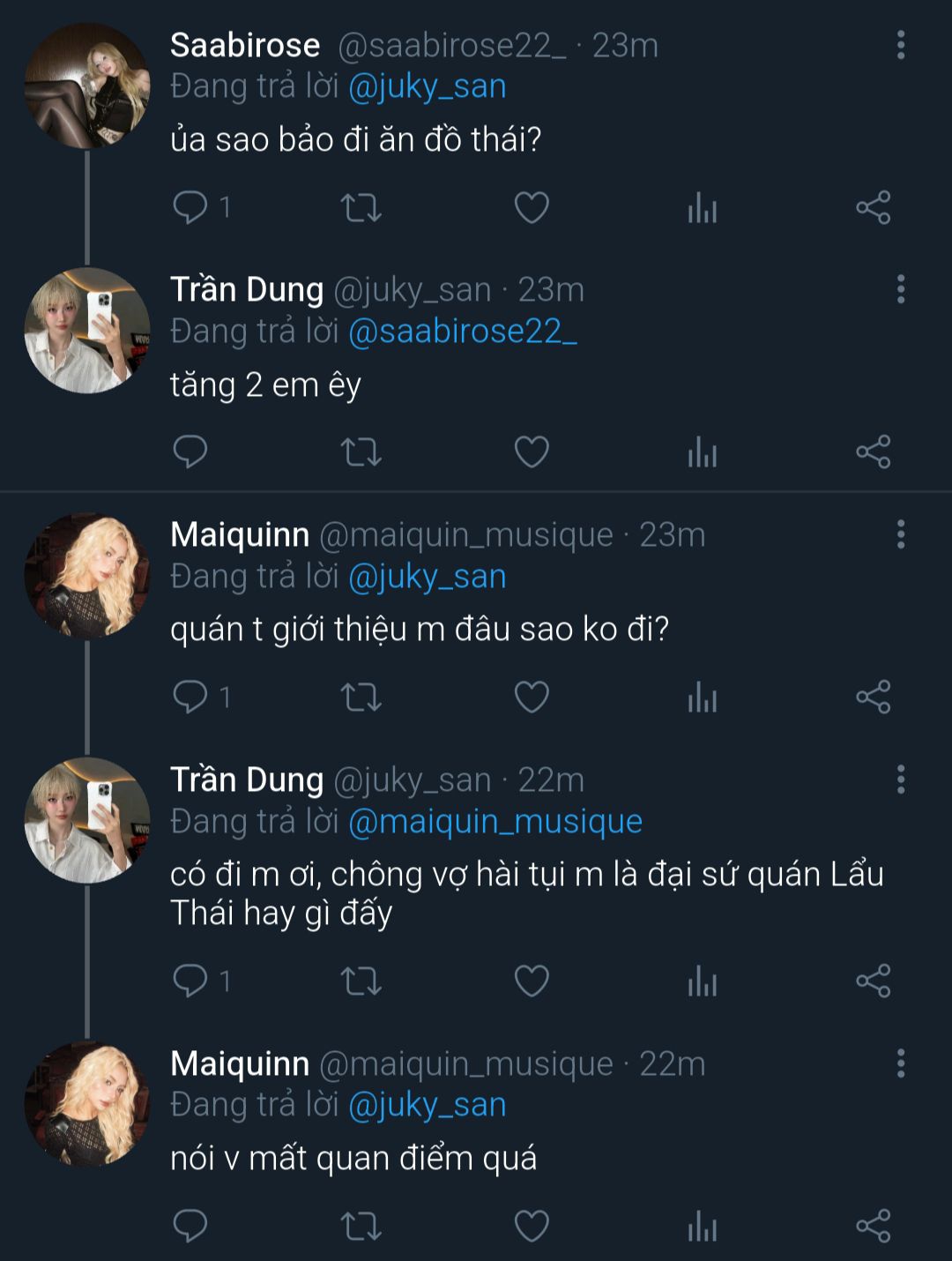Like Saabirose's tweet

[x=532, y=208]
